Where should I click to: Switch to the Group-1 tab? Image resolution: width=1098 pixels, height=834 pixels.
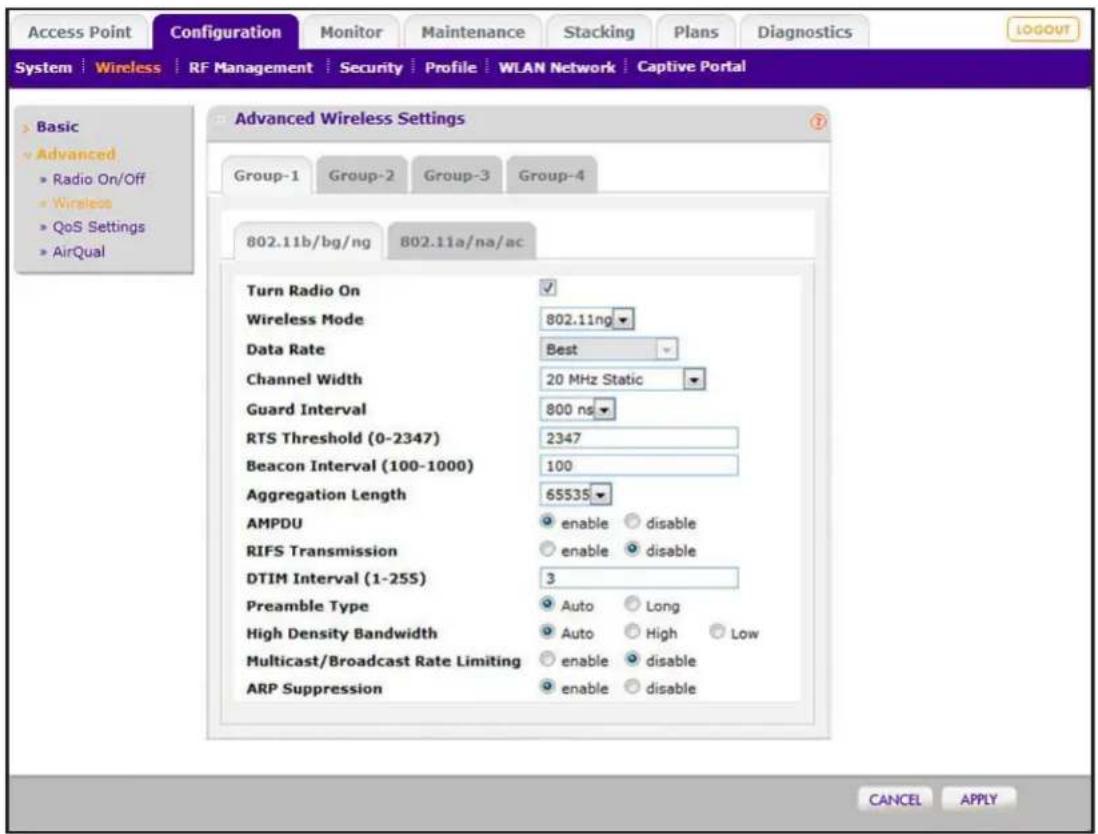(x=266, y=175)
